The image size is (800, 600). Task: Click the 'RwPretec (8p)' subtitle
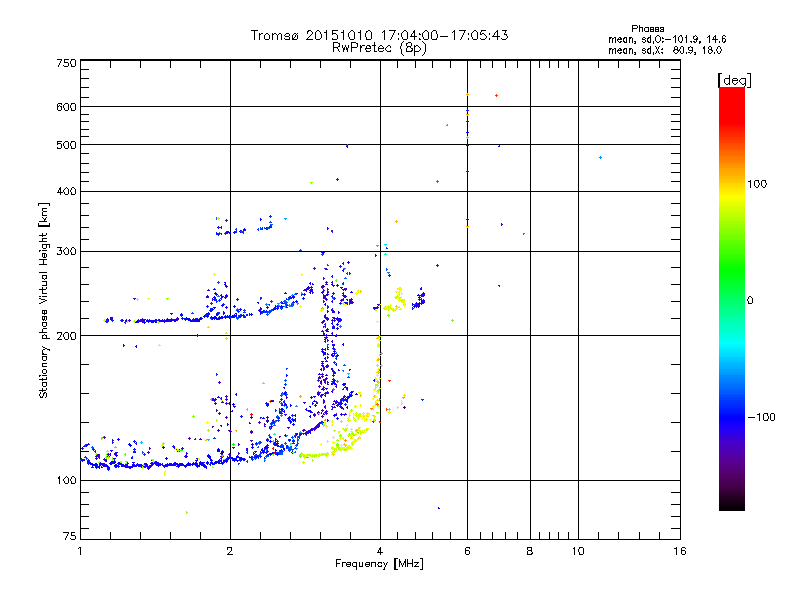(379, 48)
